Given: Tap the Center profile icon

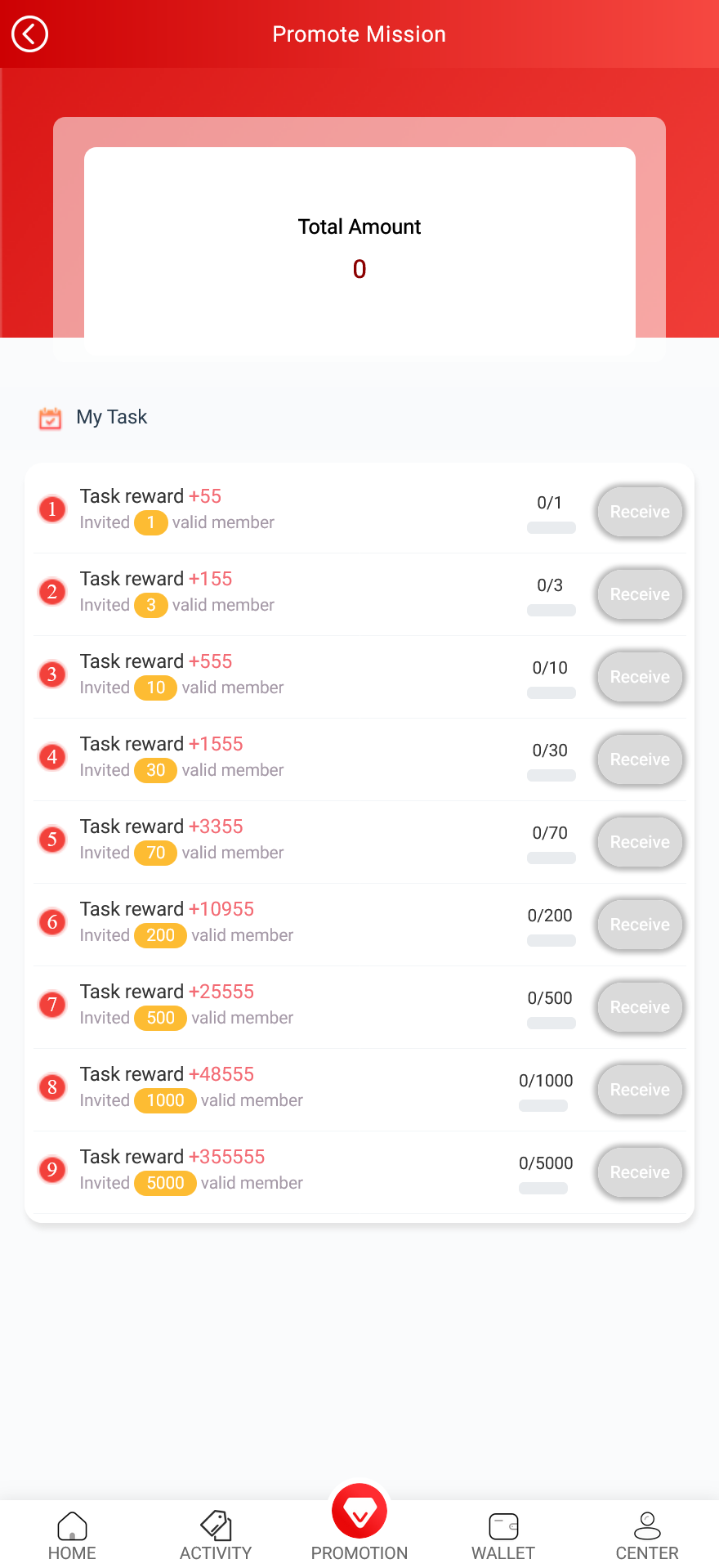Looking at the screenshot, I should tap(647, 1525).
